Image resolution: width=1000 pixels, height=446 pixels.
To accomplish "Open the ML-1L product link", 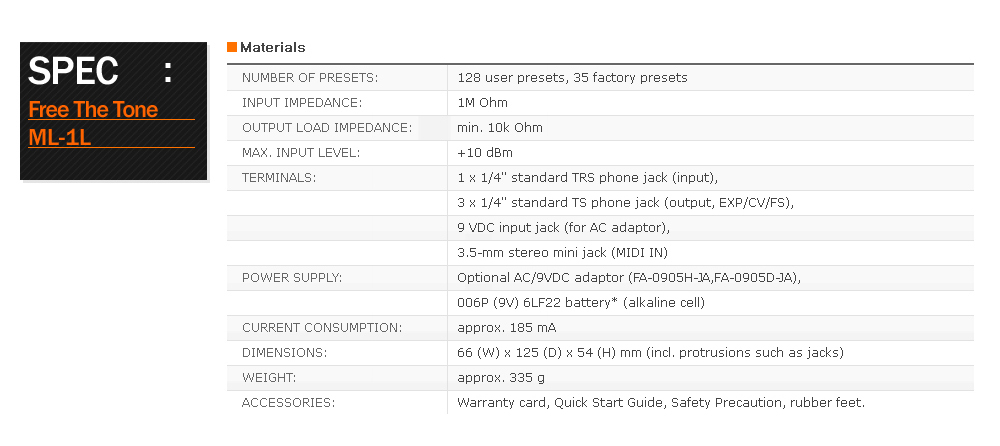I will pos(60,137).
